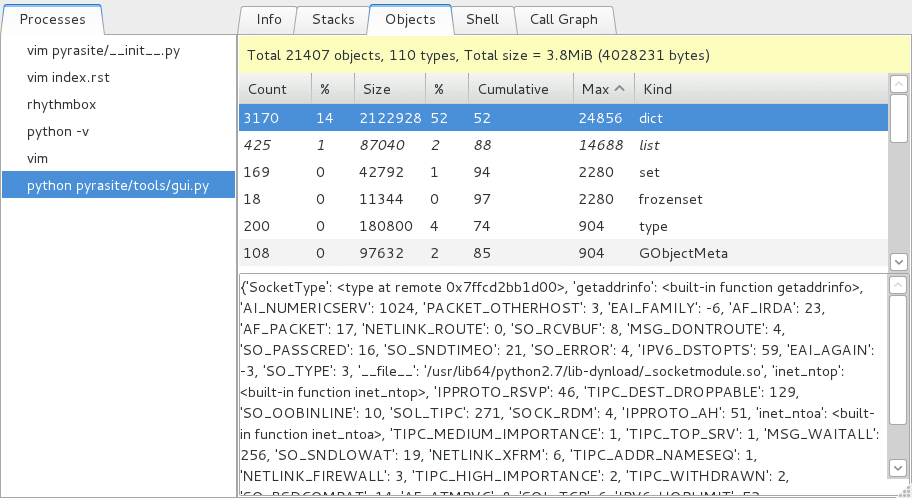This screenshot has height=498, width=912.
Task: Open the Stacks tab
Action: click(333, 19)
